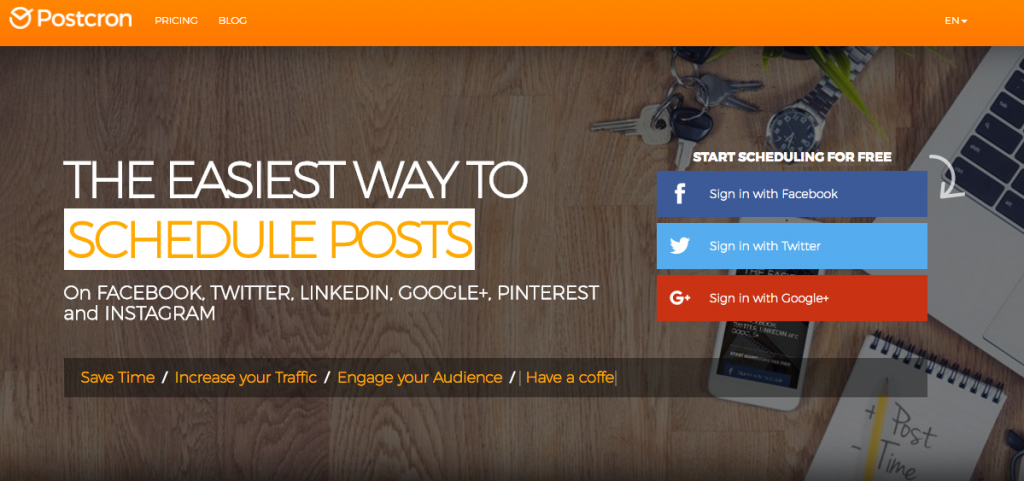This screenshot has width=1024, height=481.
Task: Open the EN language selector
Action: click(955, 20)
